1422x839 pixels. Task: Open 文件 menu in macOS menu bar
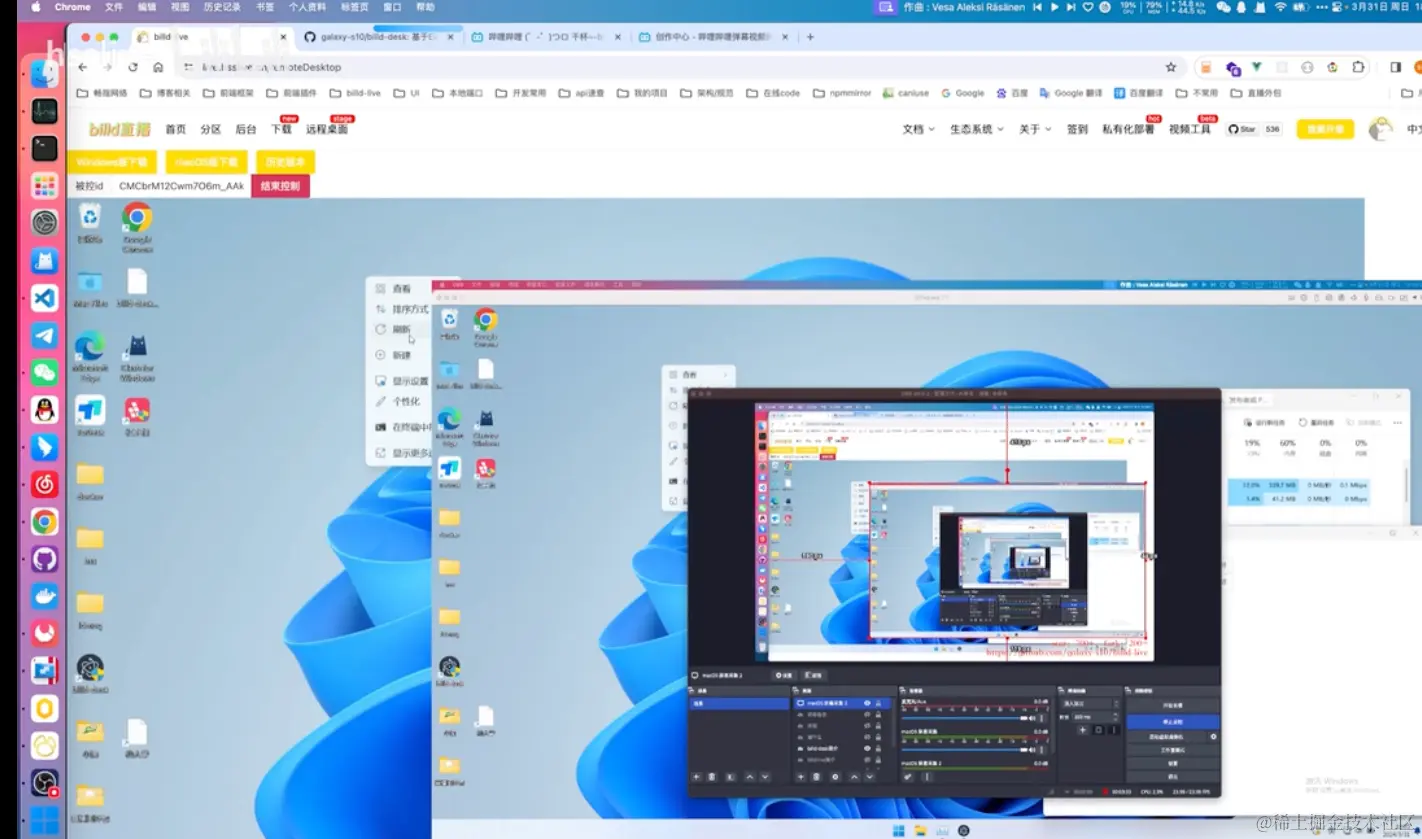click(x=114, y=7)
